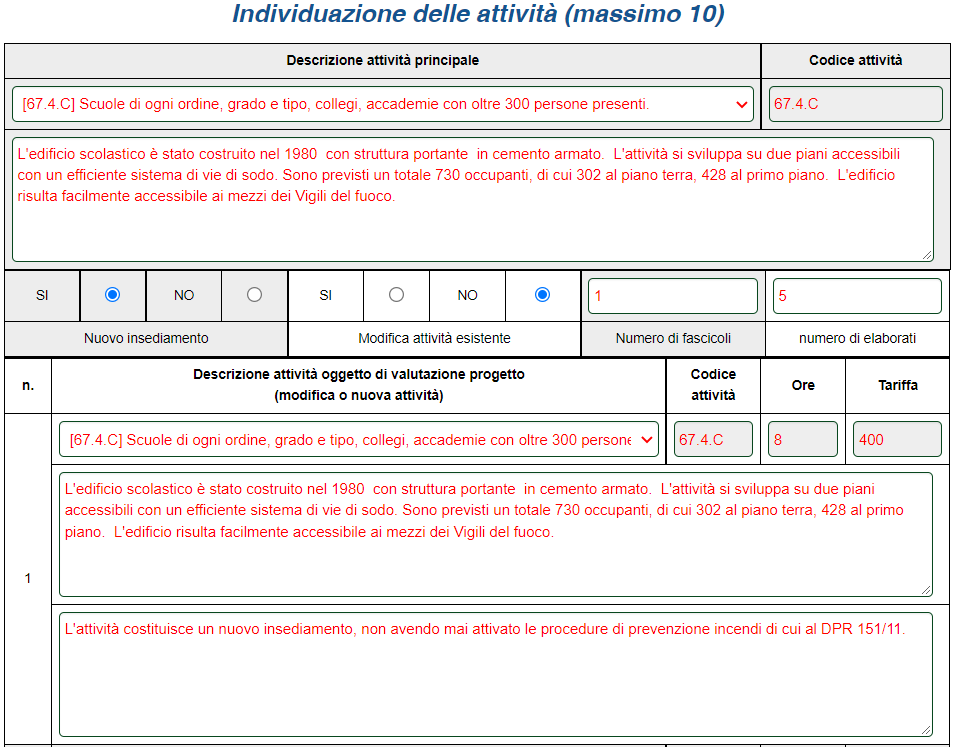Image resolution: width=955 pixels, height=747 pixels.
Task: Click the 'Descrizione attività principale' header
Action: [x=382, y=60]
